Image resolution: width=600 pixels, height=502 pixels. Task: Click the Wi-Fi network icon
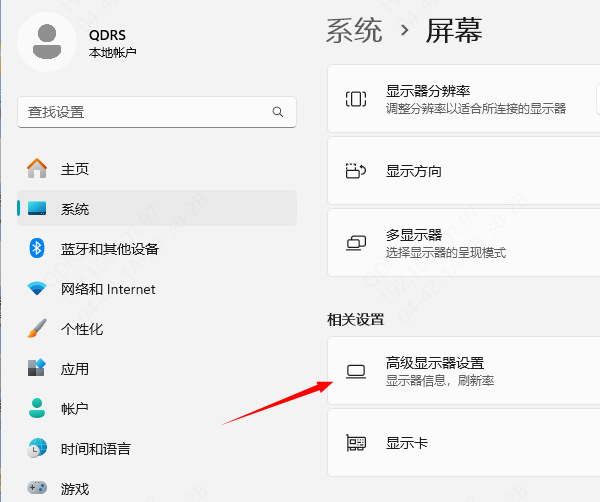(x=37, y=288)
